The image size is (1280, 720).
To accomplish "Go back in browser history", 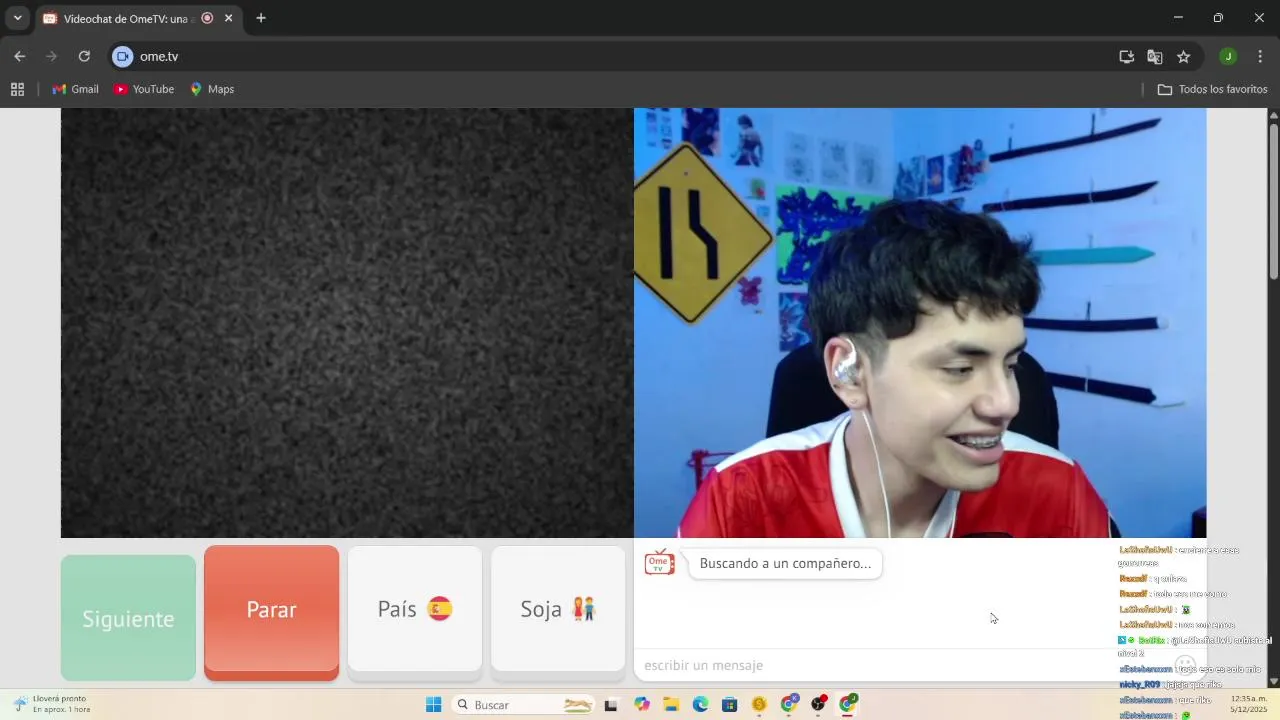I will (x=20, y=56).
